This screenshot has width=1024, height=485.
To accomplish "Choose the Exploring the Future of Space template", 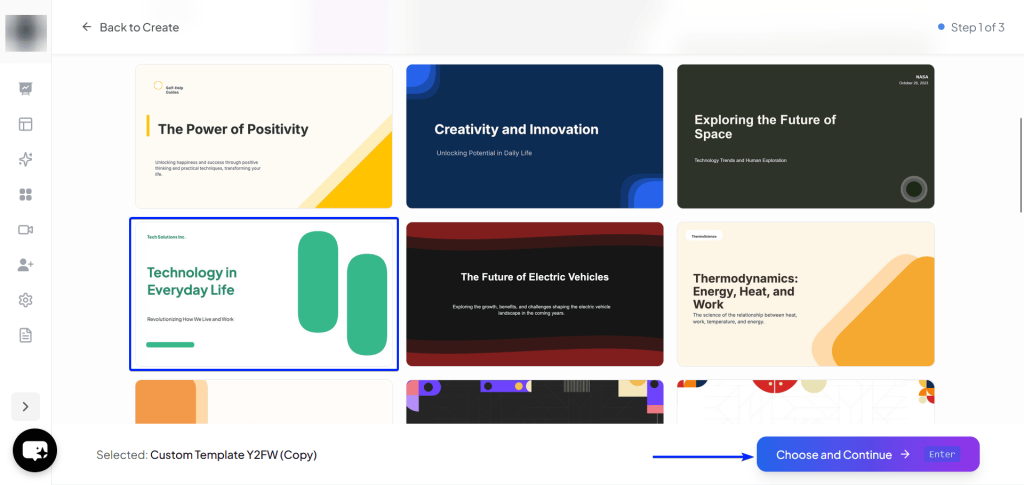I will click(x=805, y=136).
